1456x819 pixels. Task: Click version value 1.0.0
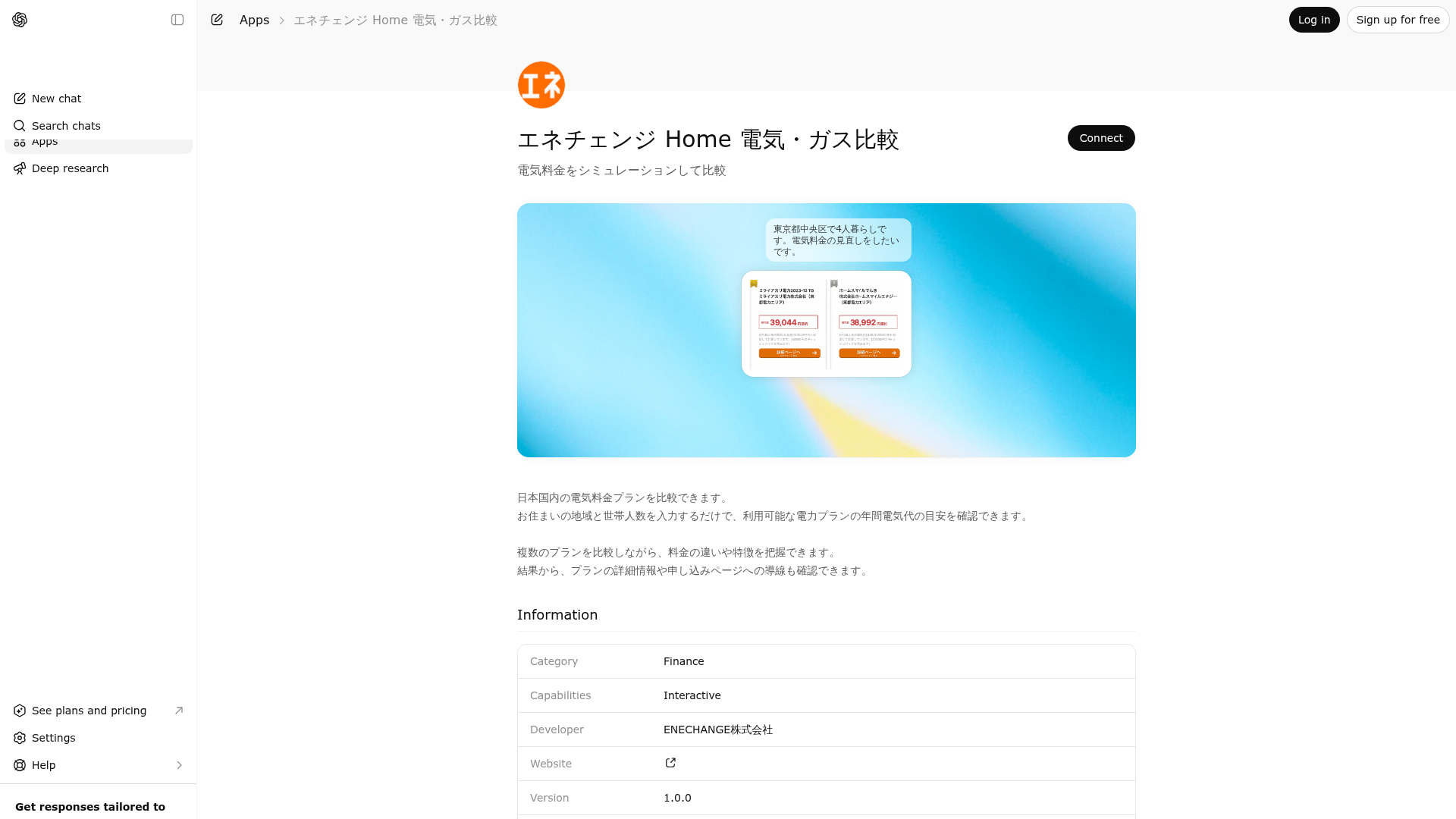[x=677, y=798]
